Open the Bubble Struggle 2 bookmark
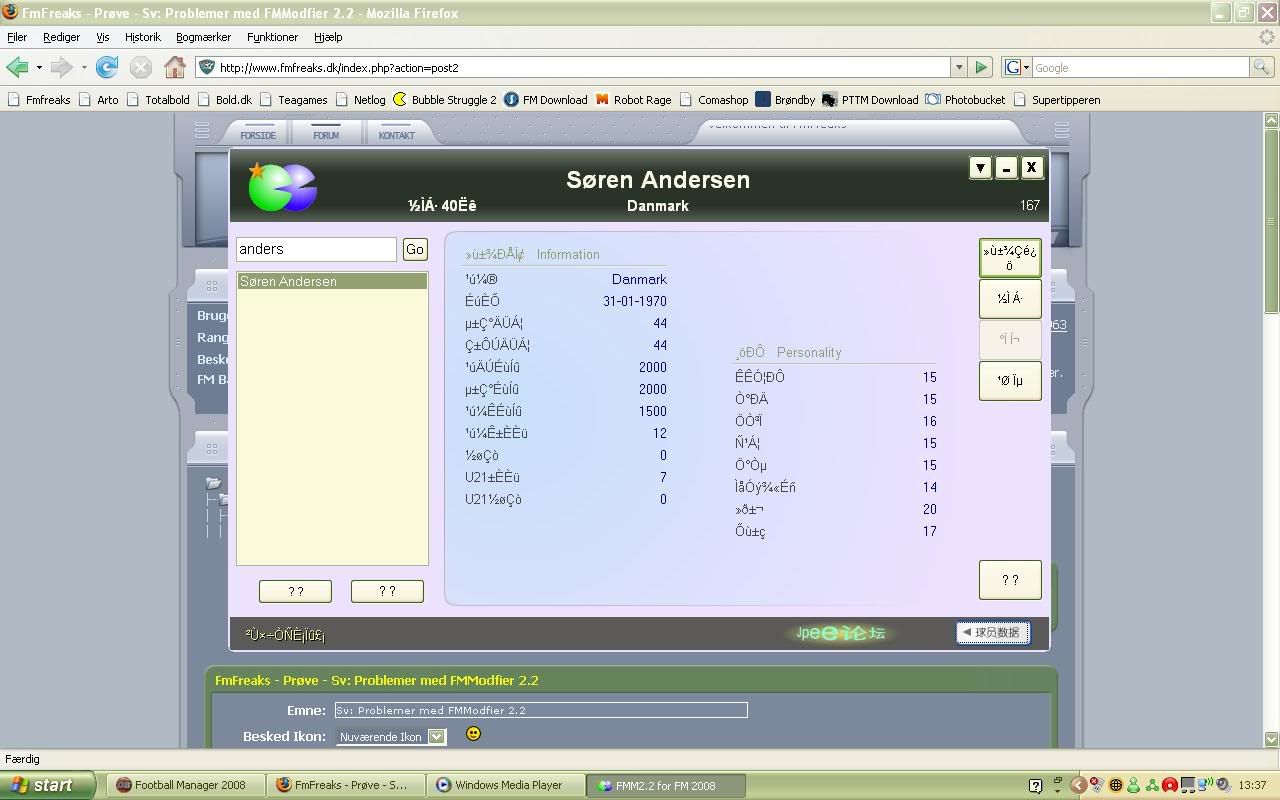This screenshot has width=1280, height=800. (x=445, y=100)
